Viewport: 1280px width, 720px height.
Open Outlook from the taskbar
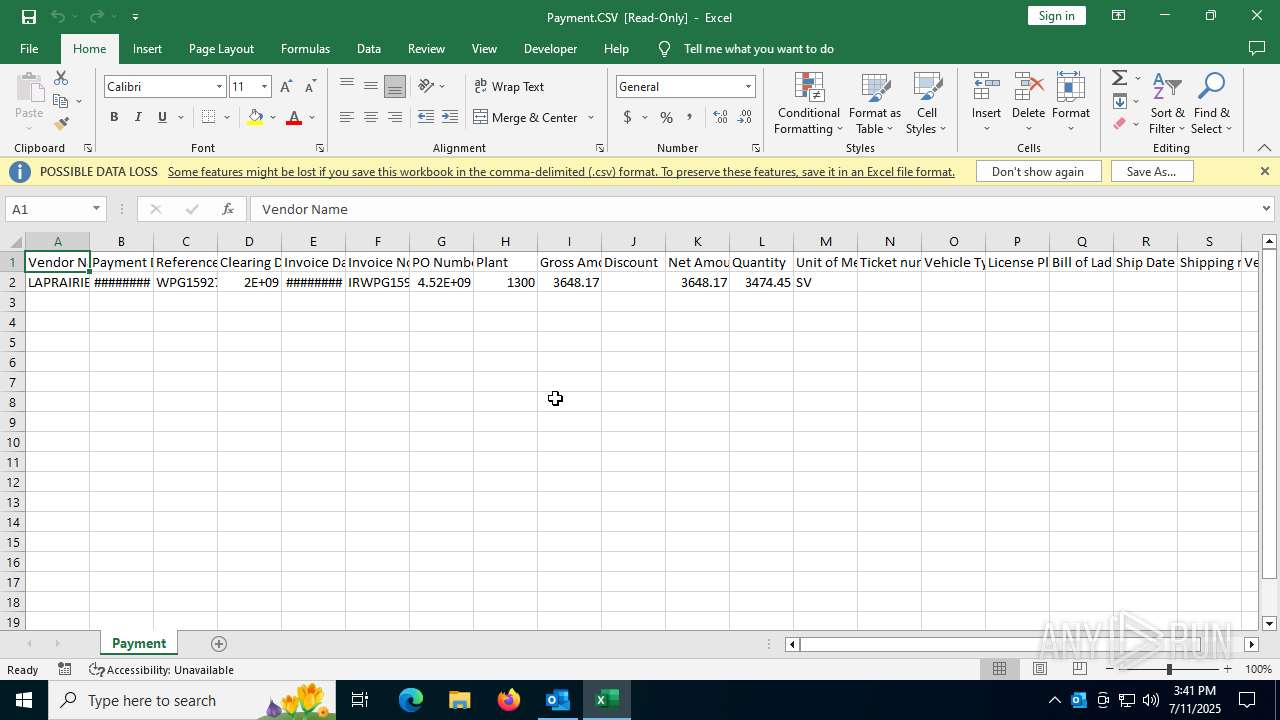coord(557,700)
